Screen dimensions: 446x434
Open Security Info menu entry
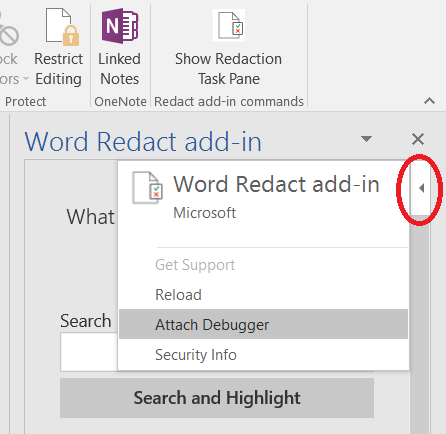[x=196, y=355]
